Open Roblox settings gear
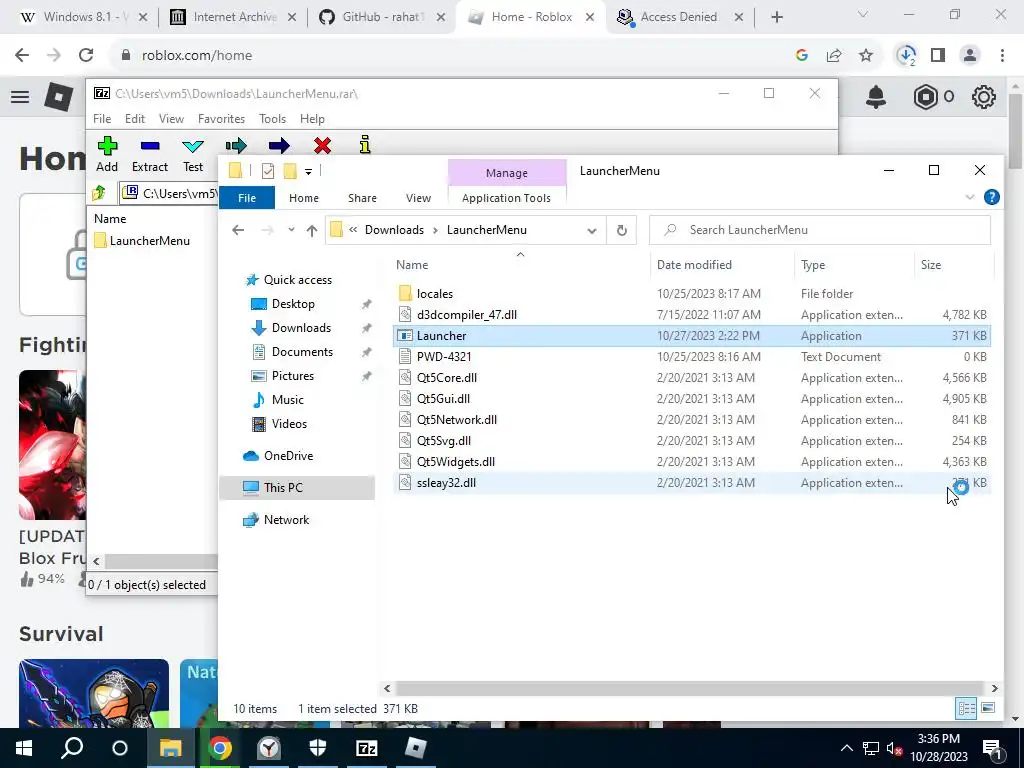 pos(984,97)
